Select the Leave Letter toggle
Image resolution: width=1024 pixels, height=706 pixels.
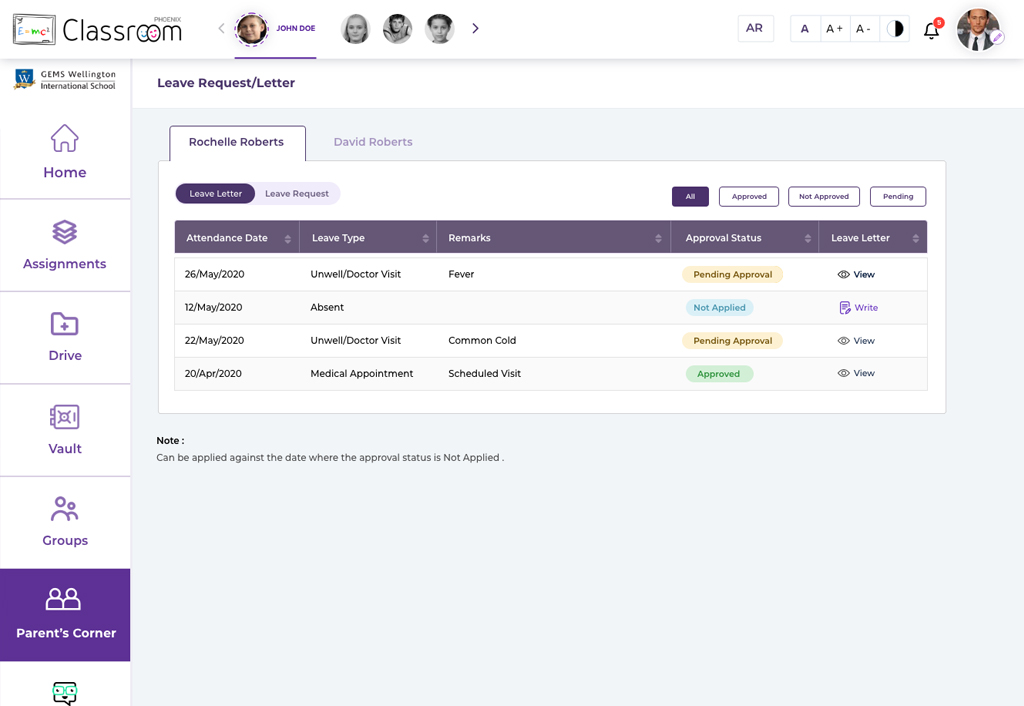click(216, 193)
